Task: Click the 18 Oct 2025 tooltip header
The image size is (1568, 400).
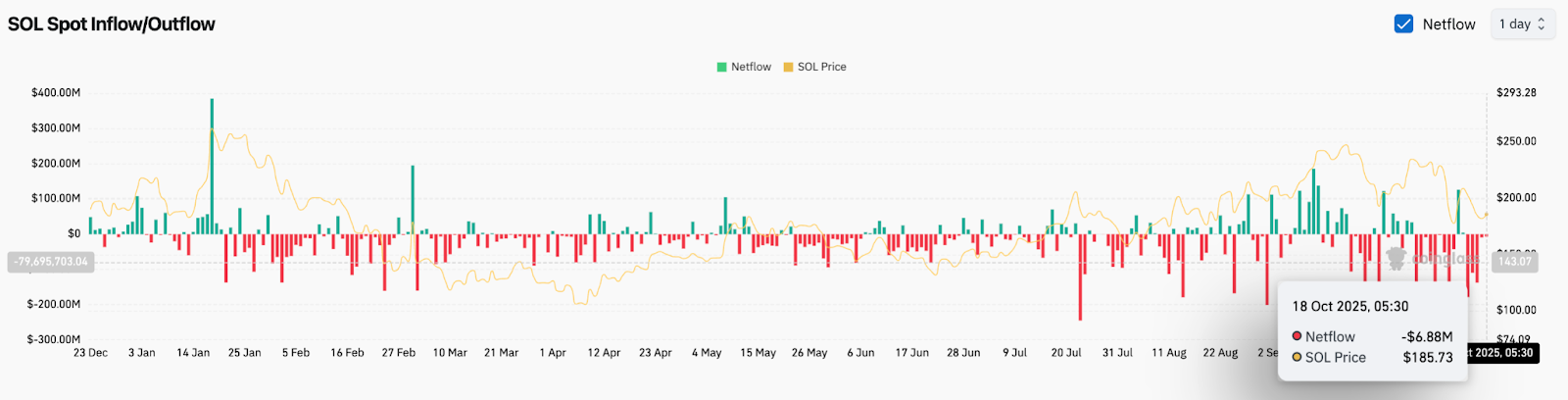Action: (1349, 307)
